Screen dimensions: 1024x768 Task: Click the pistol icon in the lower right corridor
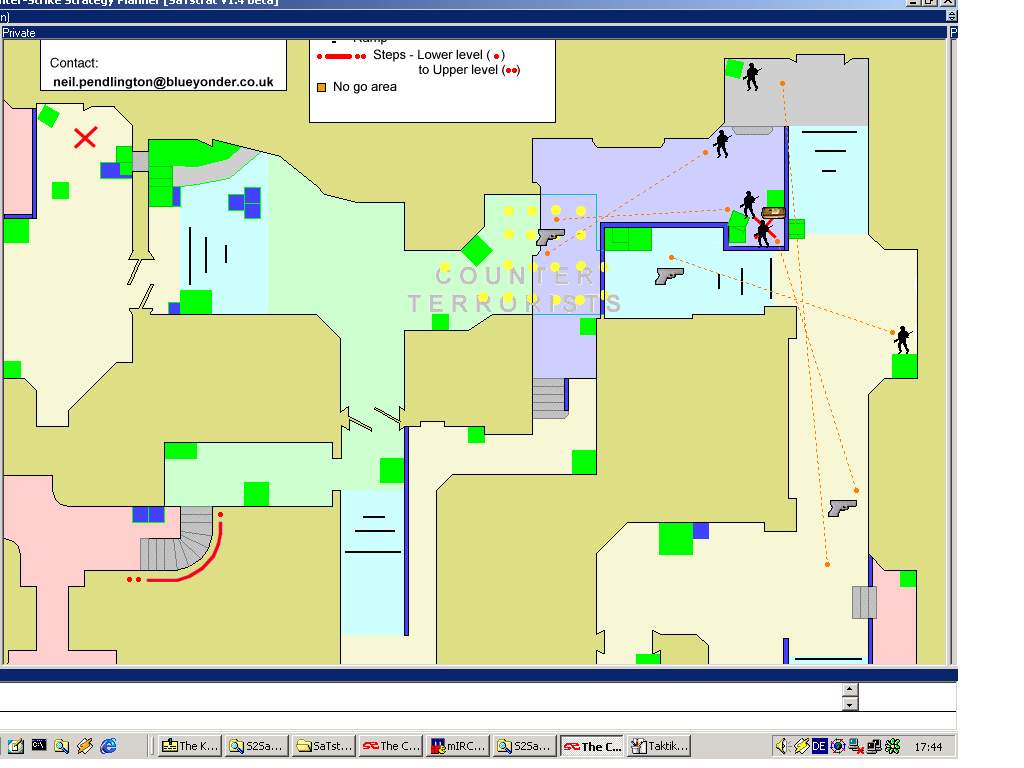(x=842, y=507)
